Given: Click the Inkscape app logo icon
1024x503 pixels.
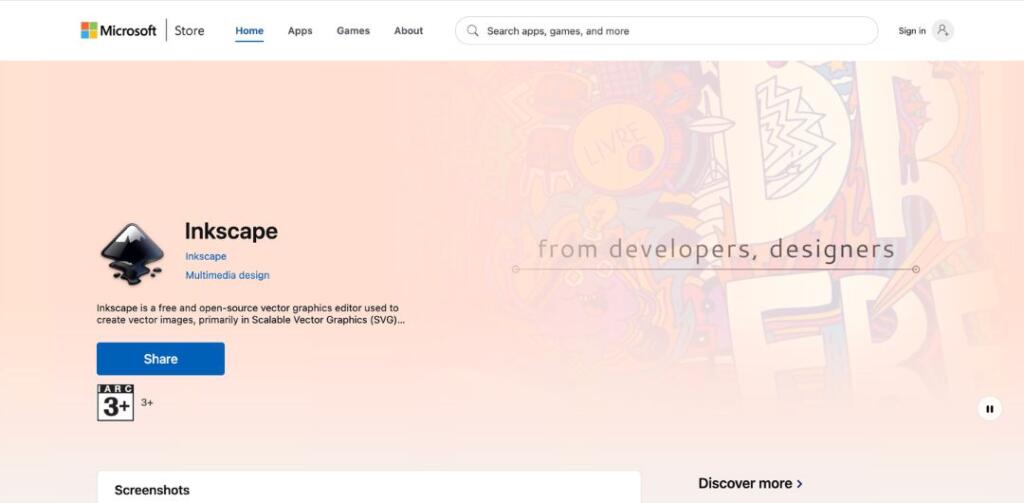Looking at the screenshot, I should 132,254.
